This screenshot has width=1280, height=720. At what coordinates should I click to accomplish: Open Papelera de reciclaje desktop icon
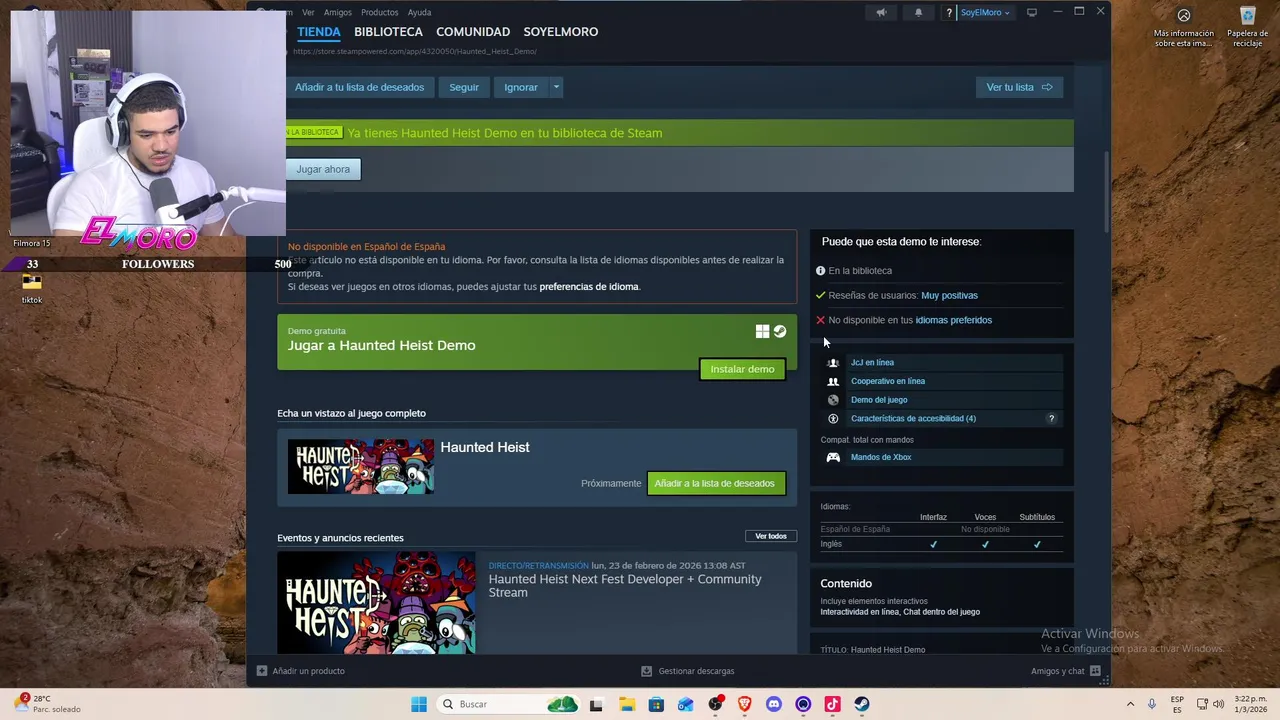click(x=1247, y=26)
